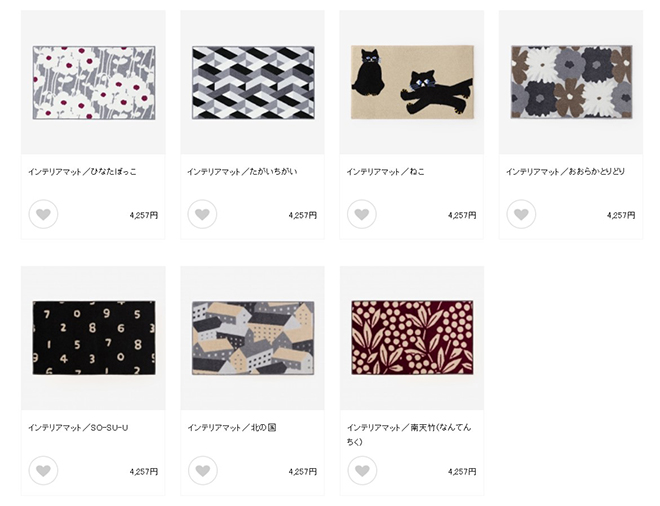This screenshot has height=506, width=660.
Task: Open インテリアマット／北の国 product title
Action: click(x=232, y=428)
